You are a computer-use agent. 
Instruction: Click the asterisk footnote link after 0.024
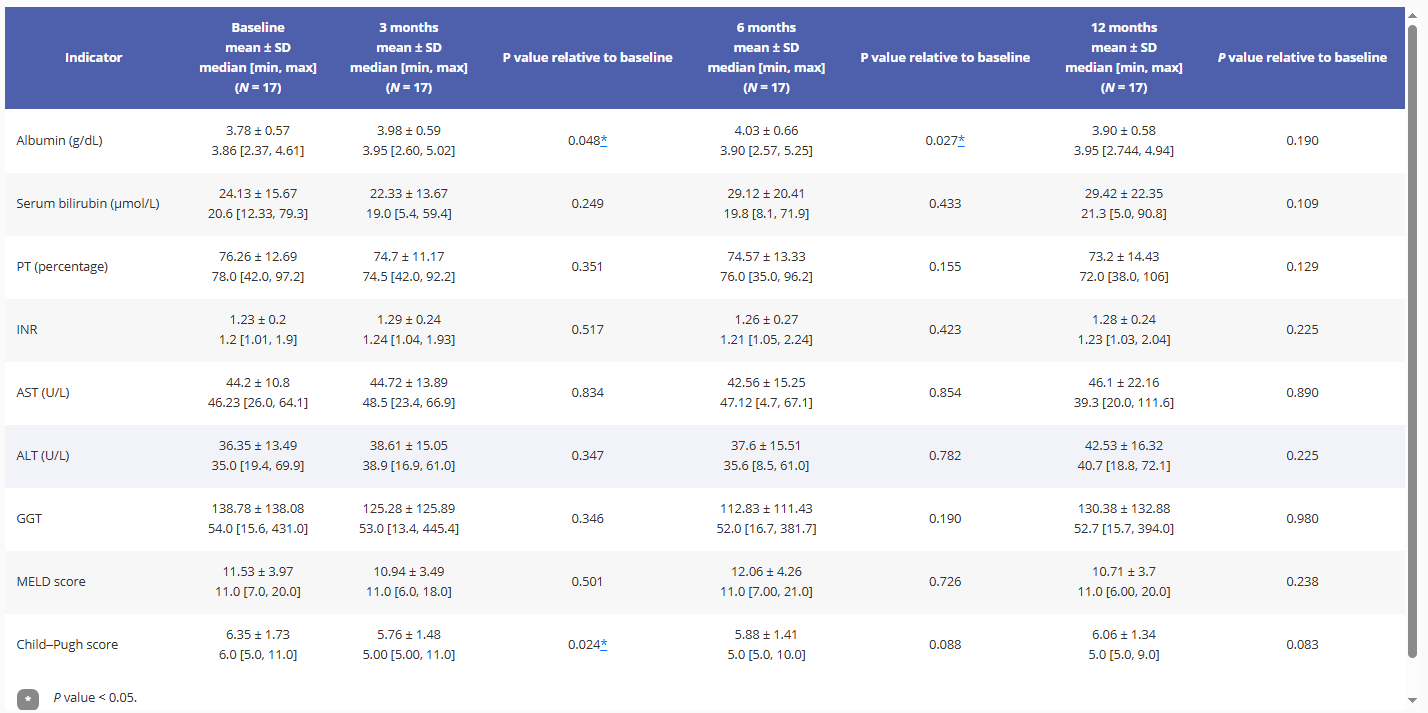pyautogui.click(x=604, y=645)
